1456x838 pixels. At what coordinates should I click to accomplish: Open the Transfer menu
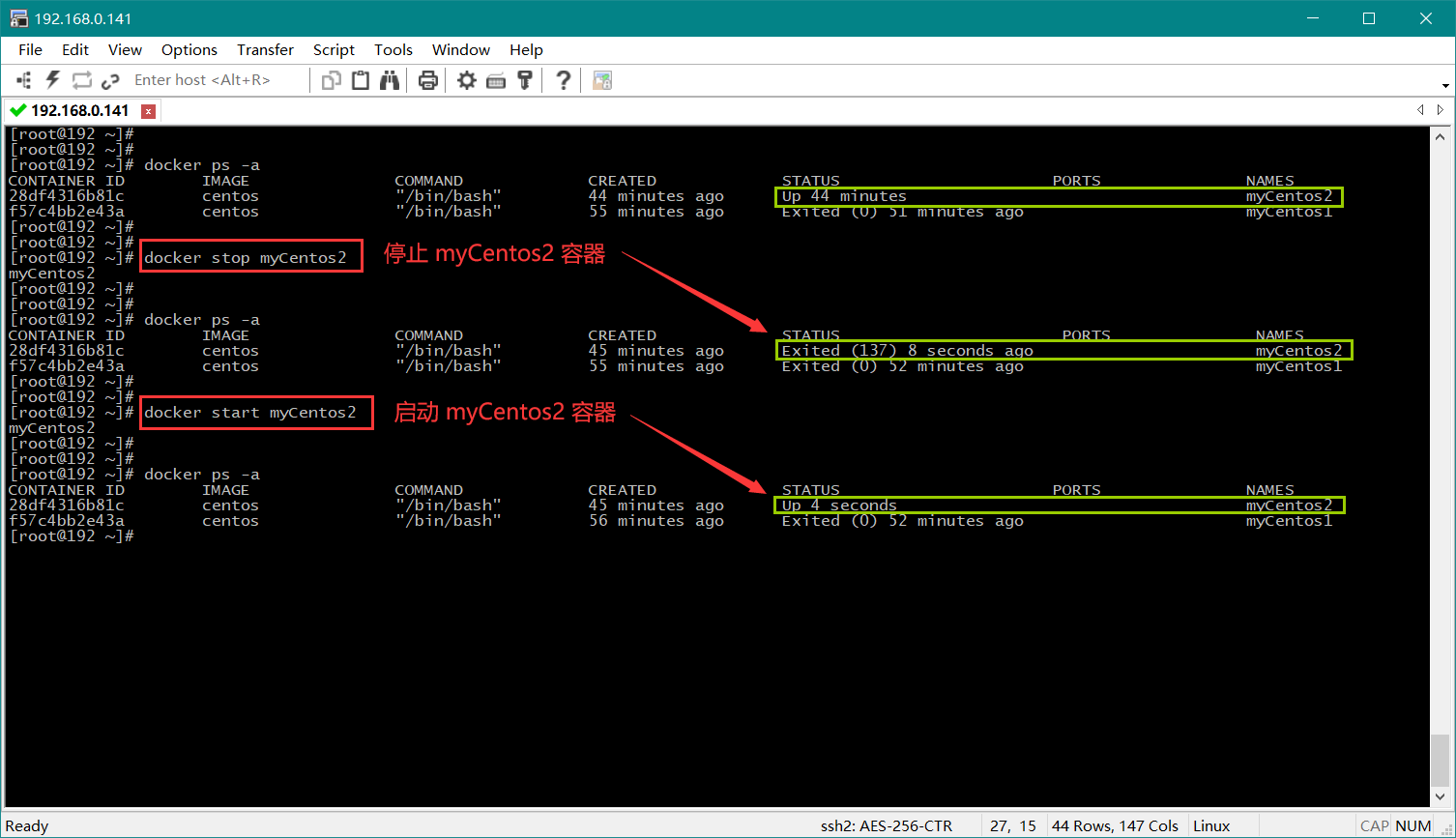(265, 49)
